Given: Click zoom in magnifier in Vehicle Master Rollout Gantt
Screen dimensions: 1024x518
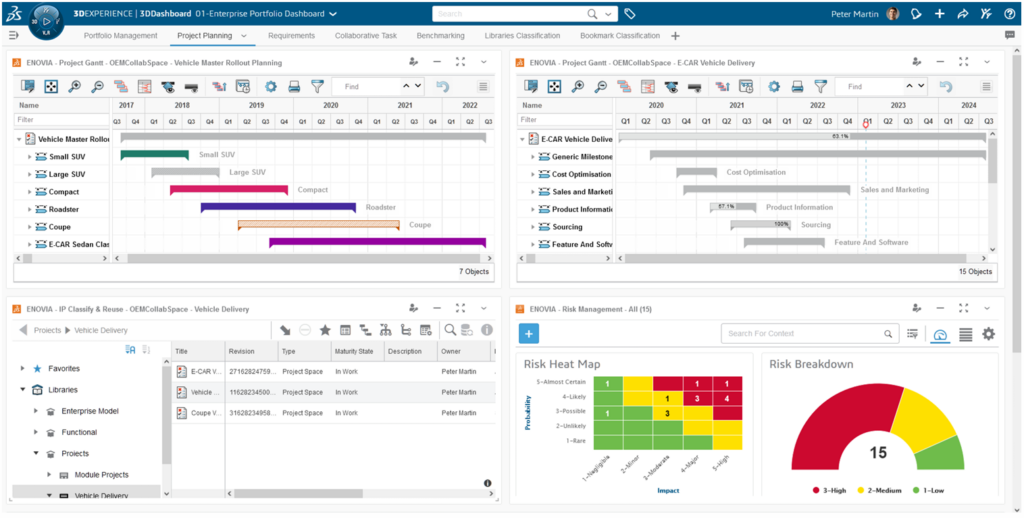Looking at the screenshot, I should click(x=74, y=87).
